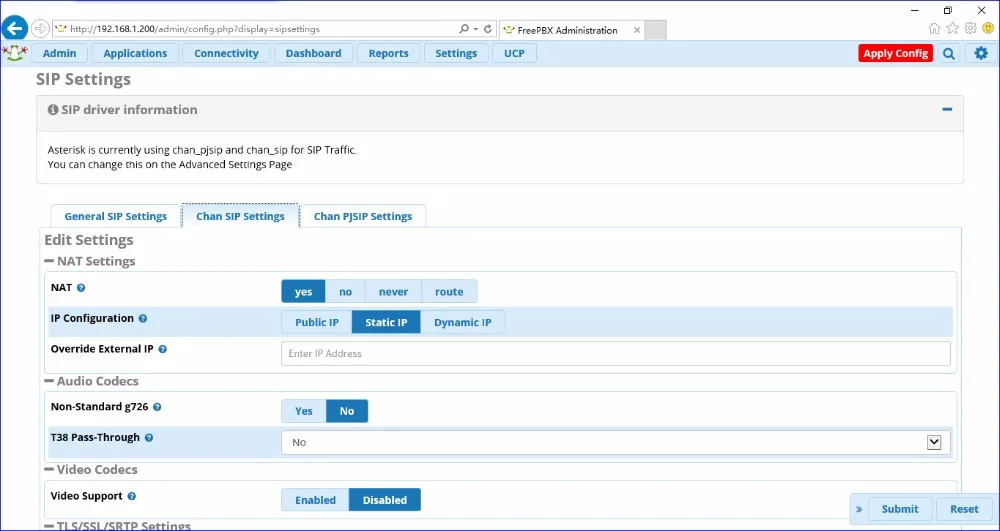Click the browser page refresh icon

coord(488,29)
